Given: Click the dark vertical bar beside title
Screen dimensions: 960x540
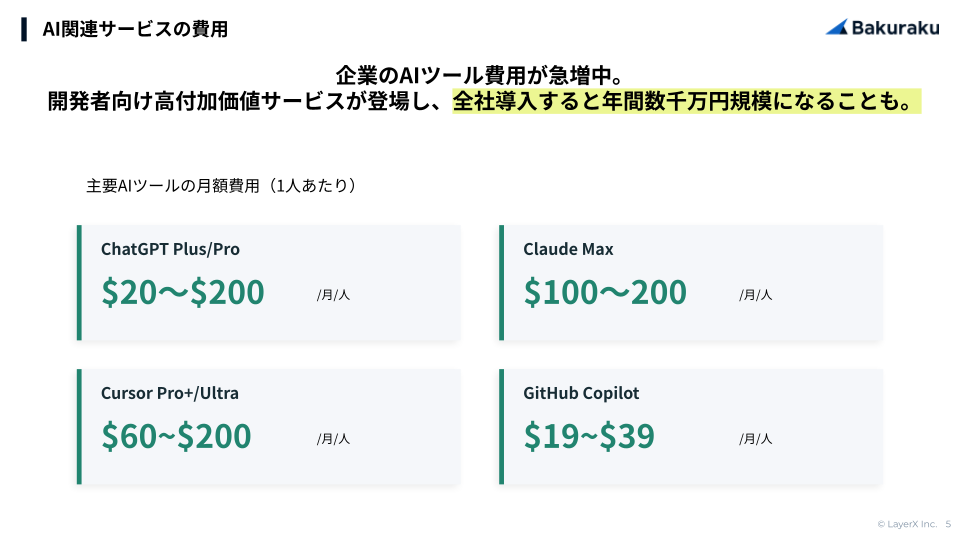Looking at the screenshot, I should pos(24,29).
